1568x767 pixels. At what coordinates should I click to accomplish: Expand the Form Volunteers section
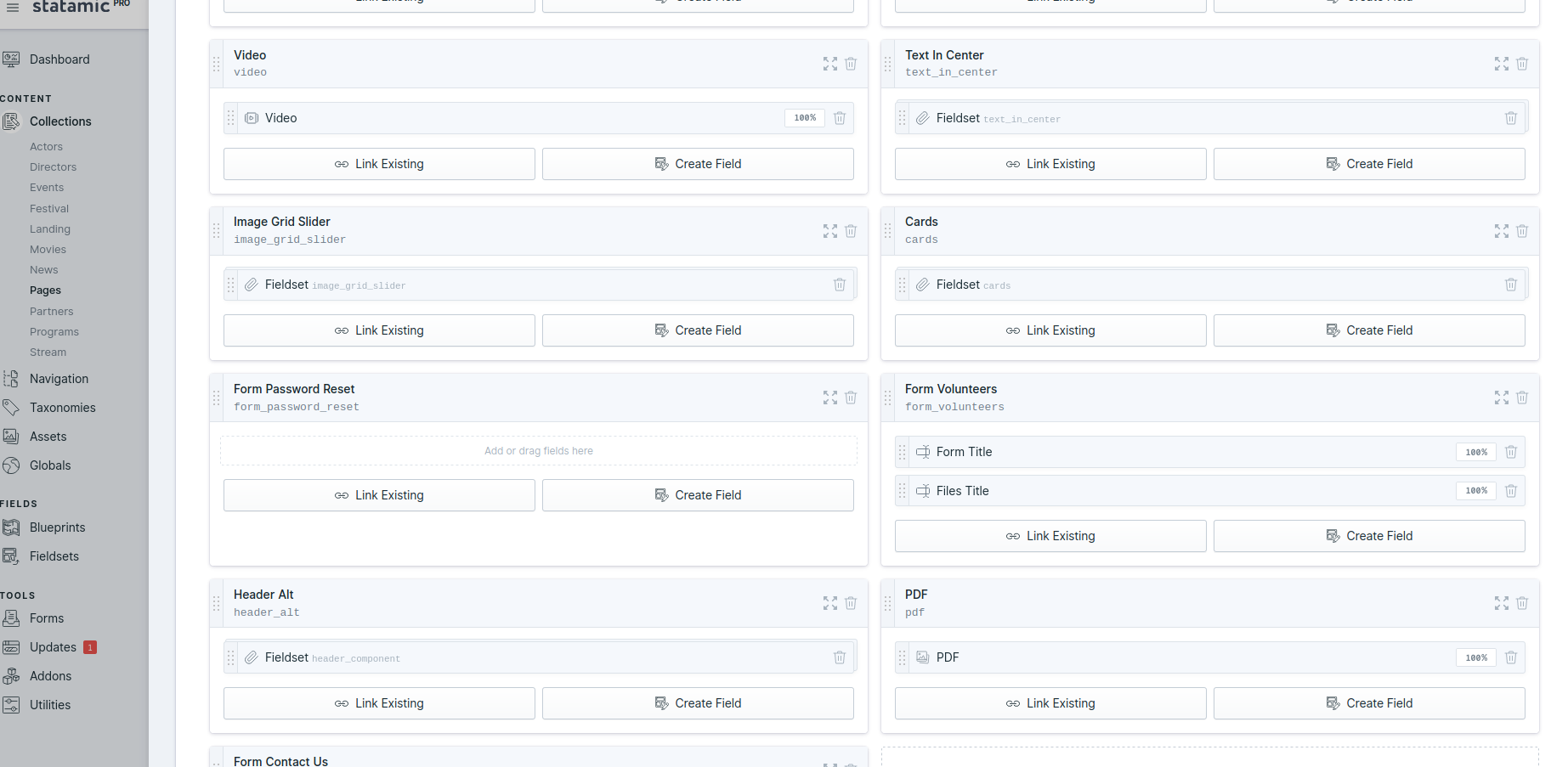click(x=1502, y=398)
